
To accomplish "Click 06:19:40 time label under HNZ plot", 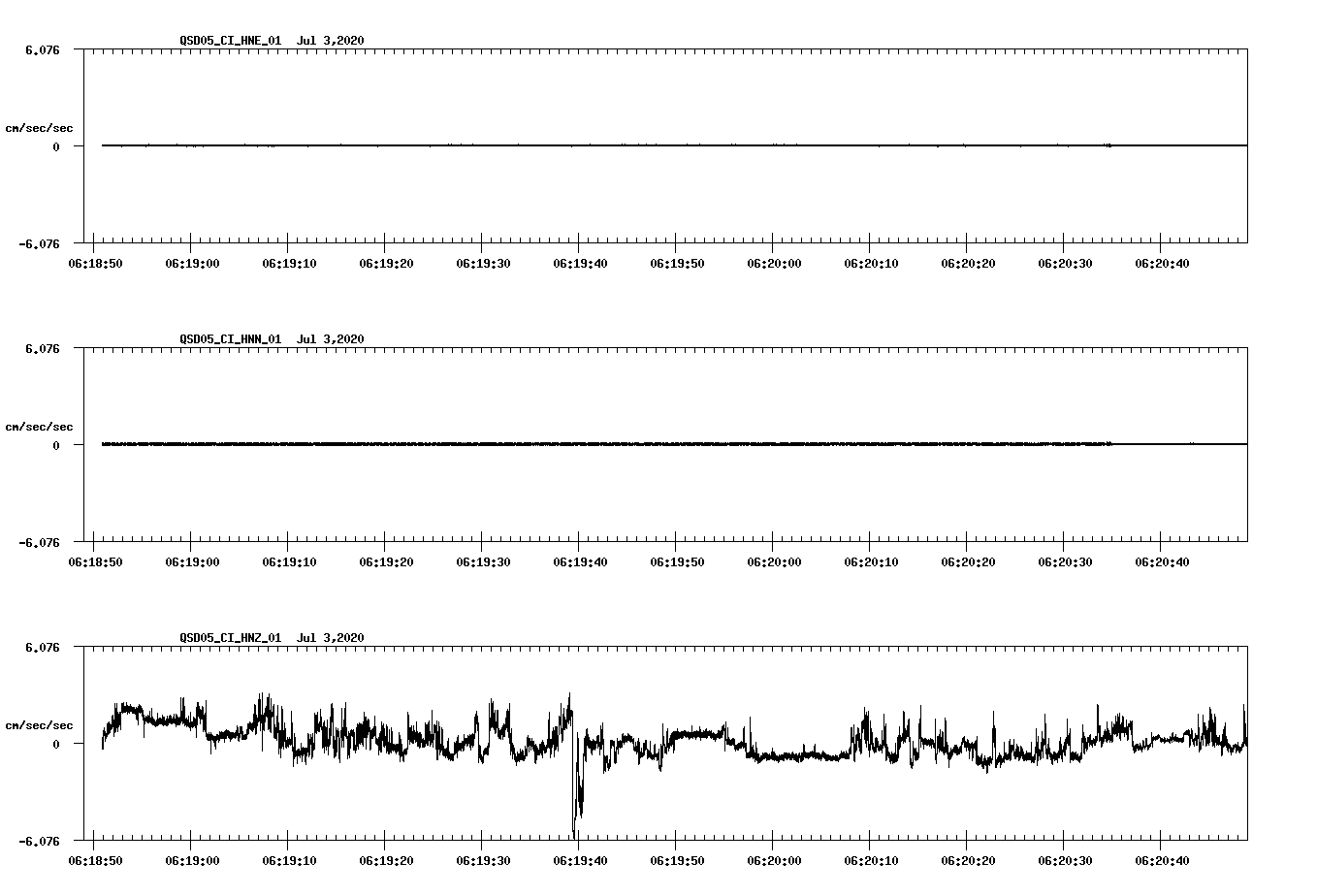I will (580, 860).
